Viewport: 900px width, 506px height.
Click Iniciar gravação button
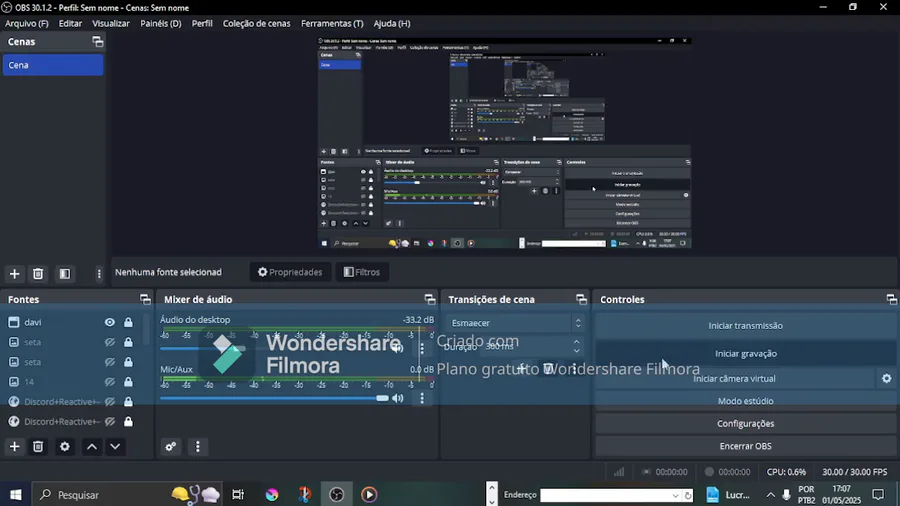(745, 353)
